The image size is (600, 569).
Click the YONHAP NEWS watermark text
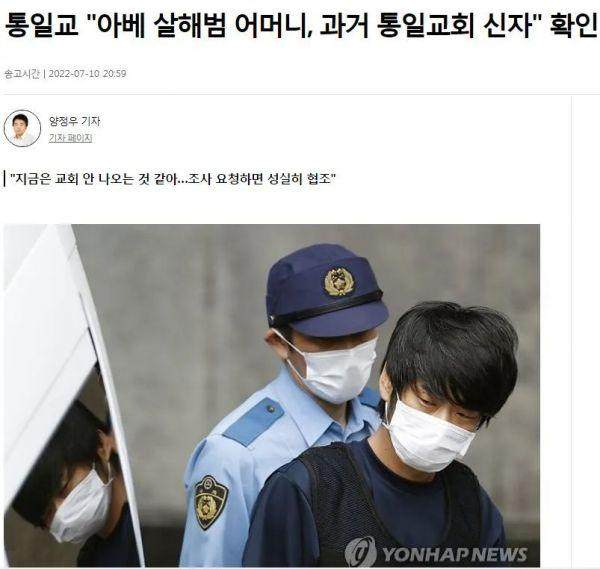[455, 554]
